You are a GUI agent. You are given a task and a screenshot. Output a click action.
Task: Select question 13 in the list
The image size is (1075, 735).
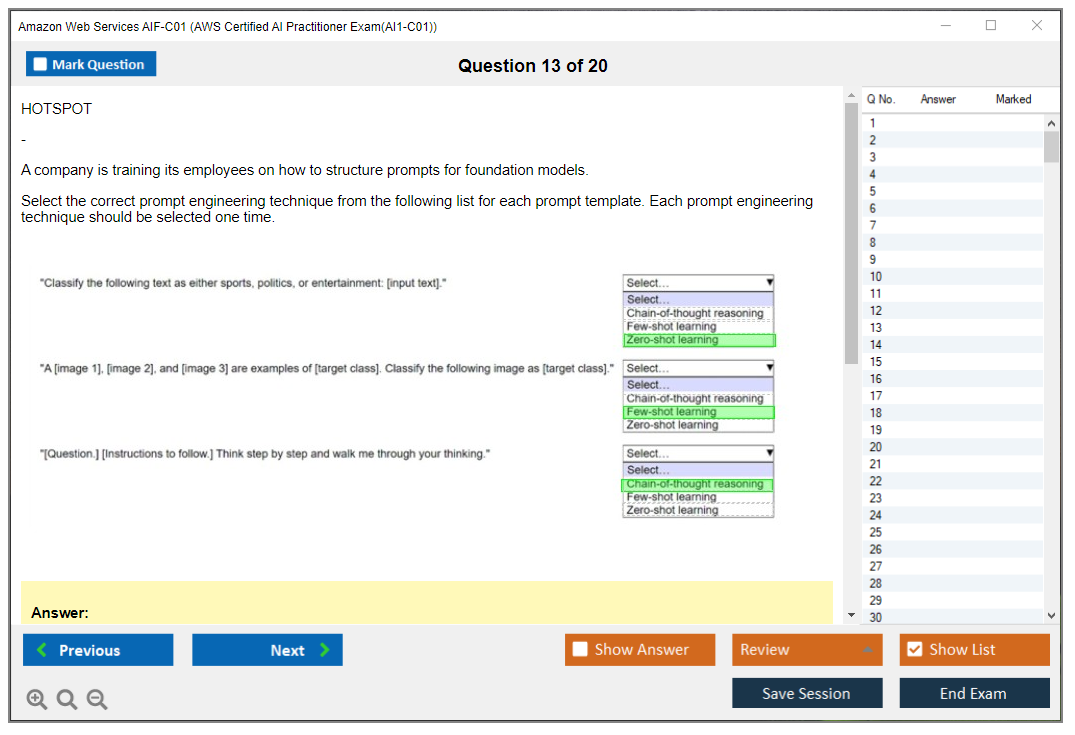pyautogui.click(x=876, y=327)
